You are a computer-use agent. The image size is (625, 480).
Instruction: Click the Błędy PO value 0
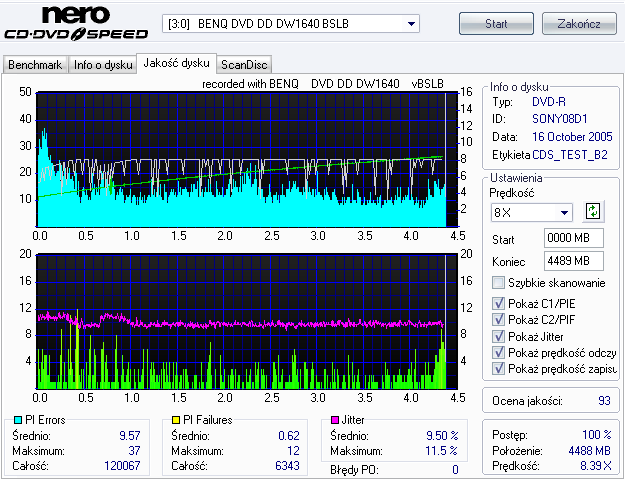pyautogui.click(x=456, y=470)
